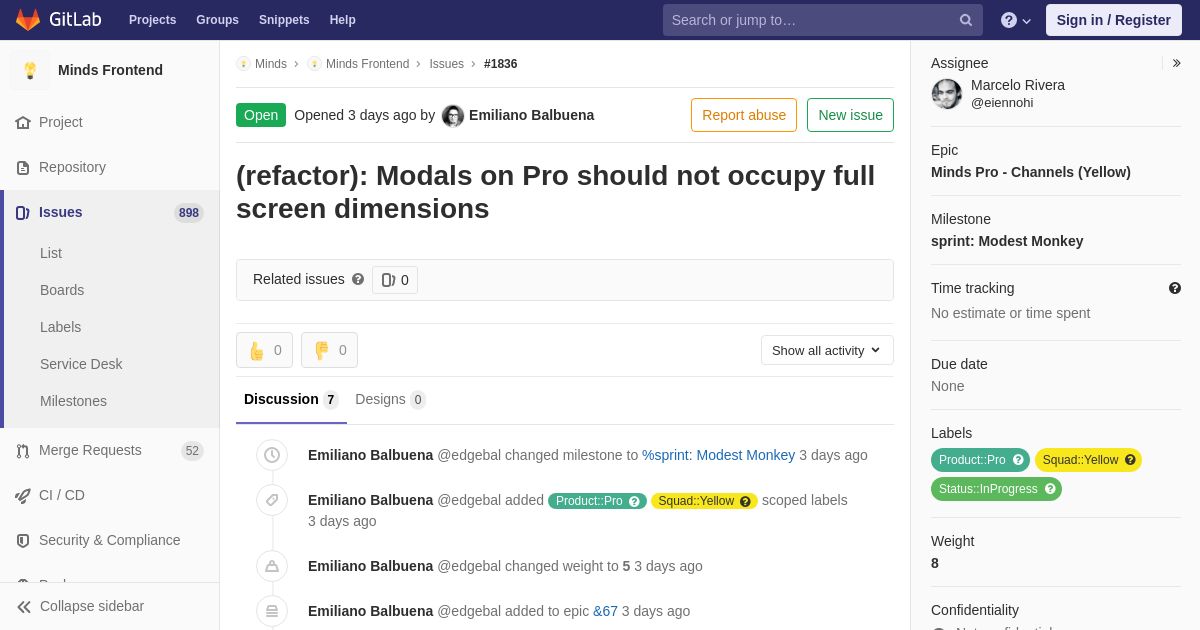Click the Merge Requests count 52 badge
This screenshot has height=630, width=1200.
[192, 451]
